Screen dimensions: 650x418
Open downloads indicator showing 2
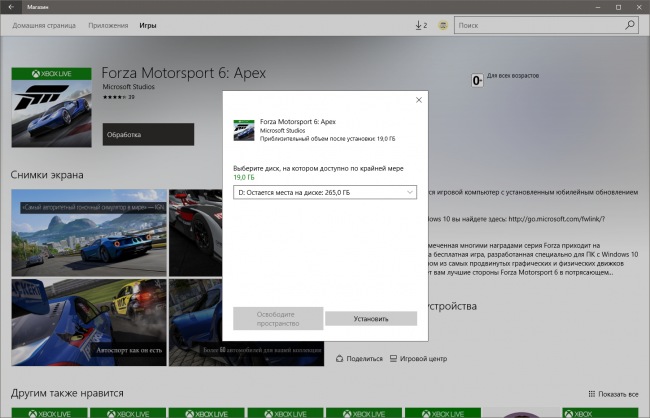point(421,25)
